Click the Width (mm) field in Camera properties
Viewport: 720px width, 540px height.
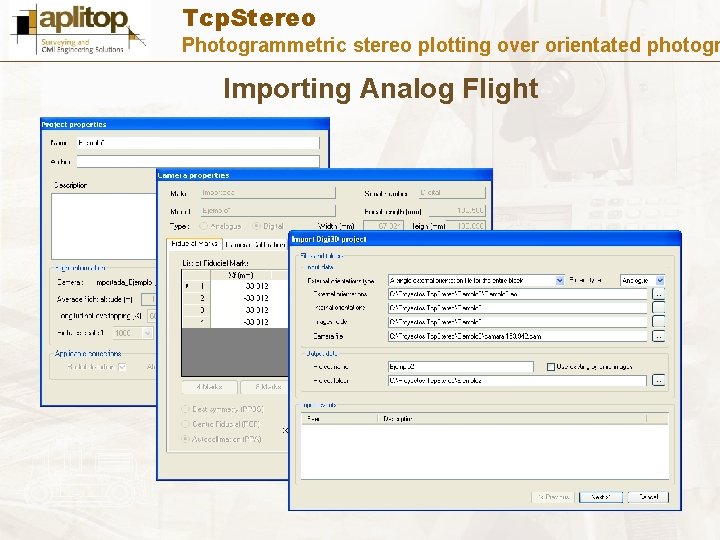pos(383,226)
